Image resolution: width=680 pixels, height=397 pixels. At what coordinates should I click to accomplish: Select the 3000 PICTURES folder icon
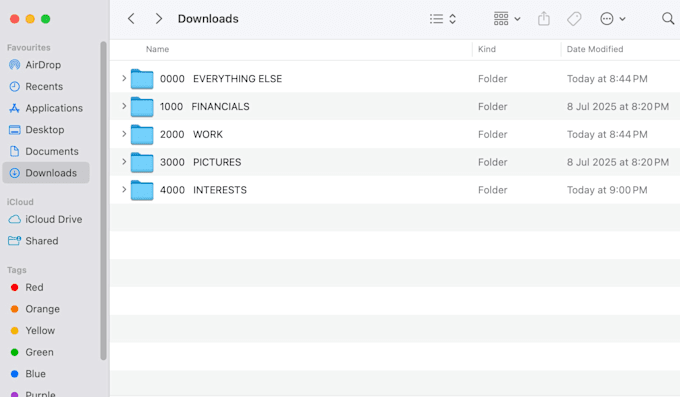pyautogui.click(x=142, y=162)
